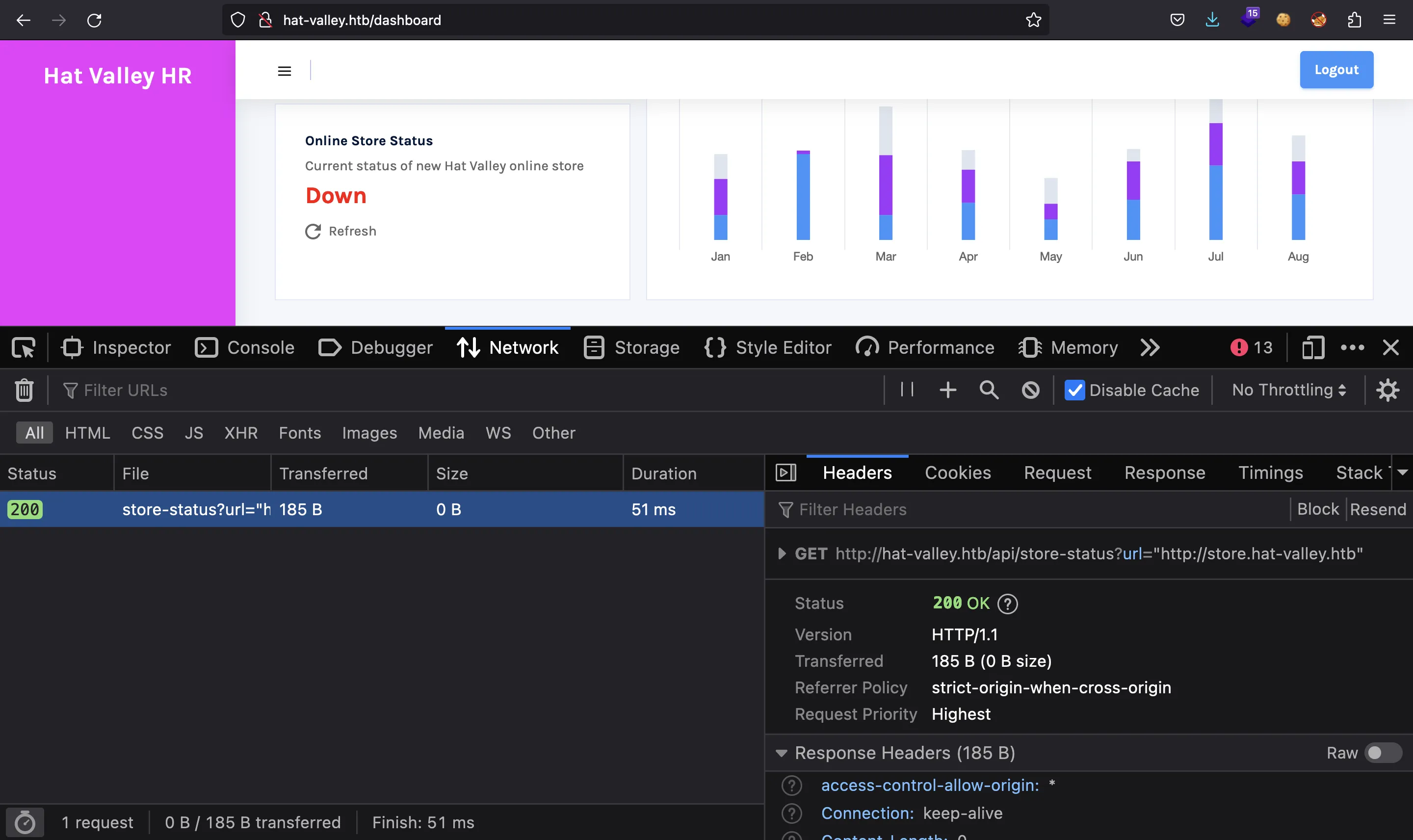Open the shield tracking protection icon
The width and height of the screenshot is (1413, 840).
coord(237,21)
